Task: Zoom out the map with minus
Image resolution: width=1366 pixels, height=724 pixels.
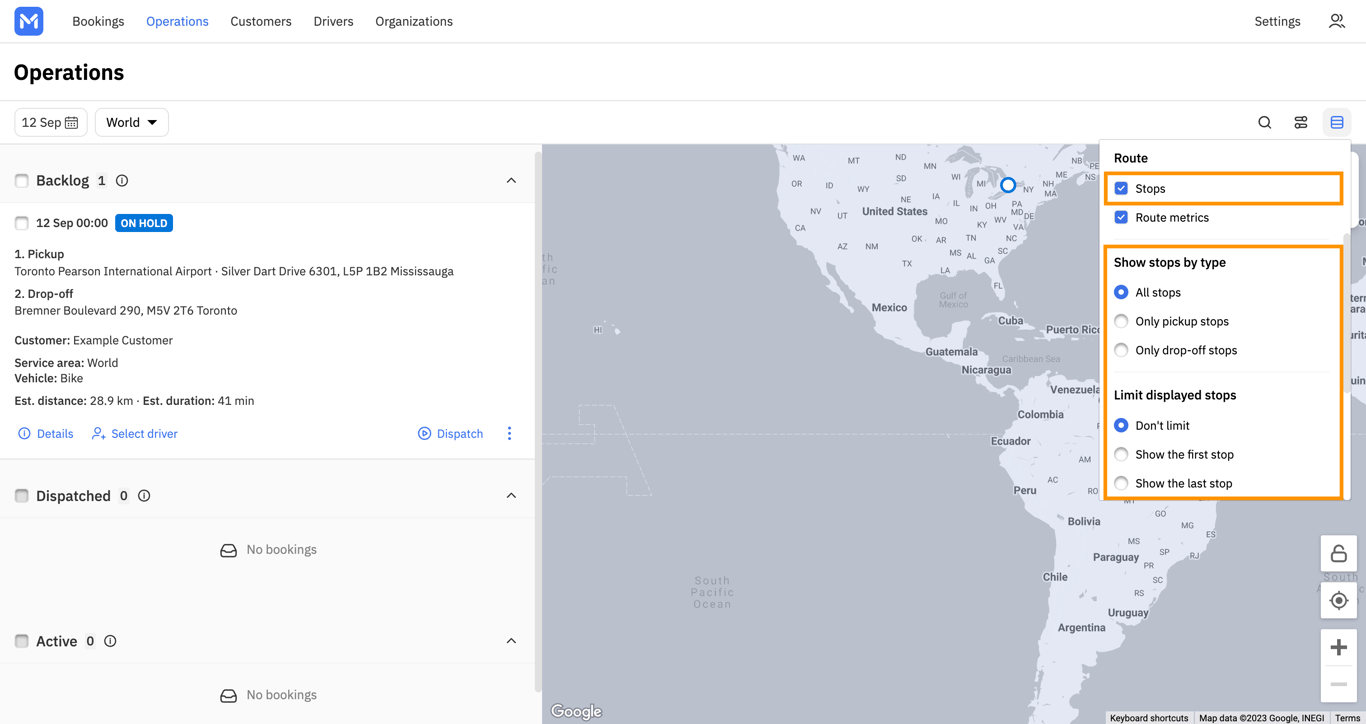Action: (x=1339, y=684)
